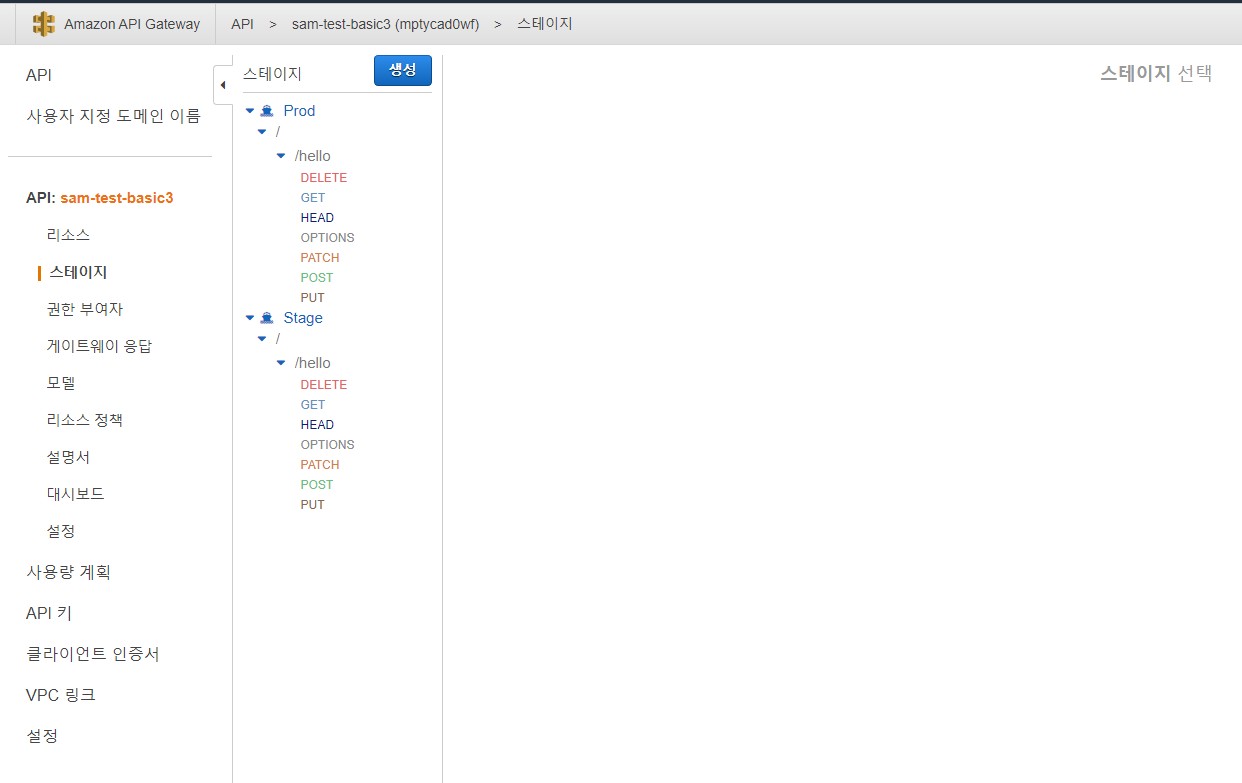Click the 생성 (Create) button
Screen dimensions: 1242x783
coord(403,71)
